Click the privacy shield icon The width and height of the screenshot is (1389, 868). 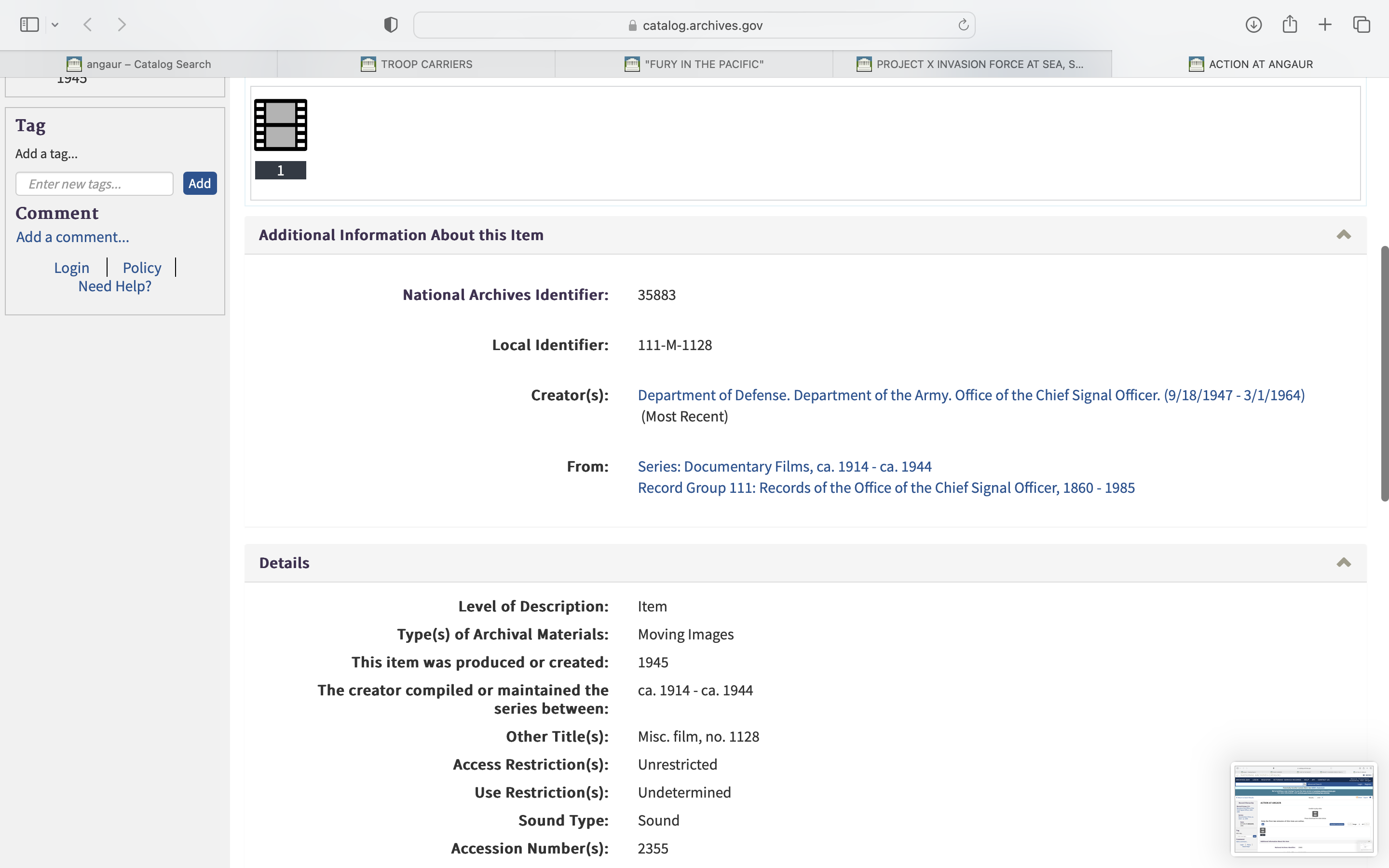pyautogui.click(x=390, y=25)
